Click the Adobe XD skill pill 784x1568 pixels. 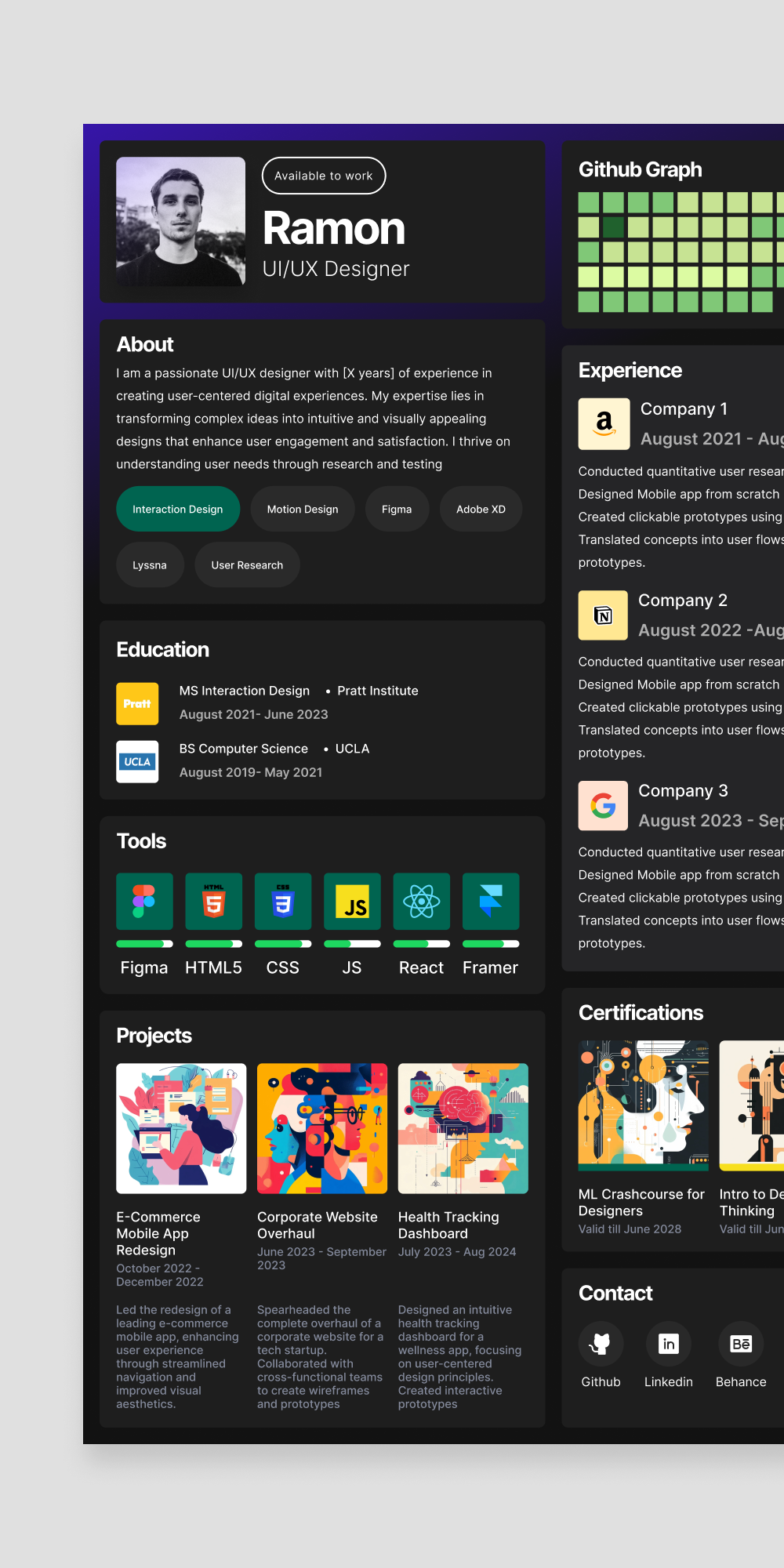481,509
